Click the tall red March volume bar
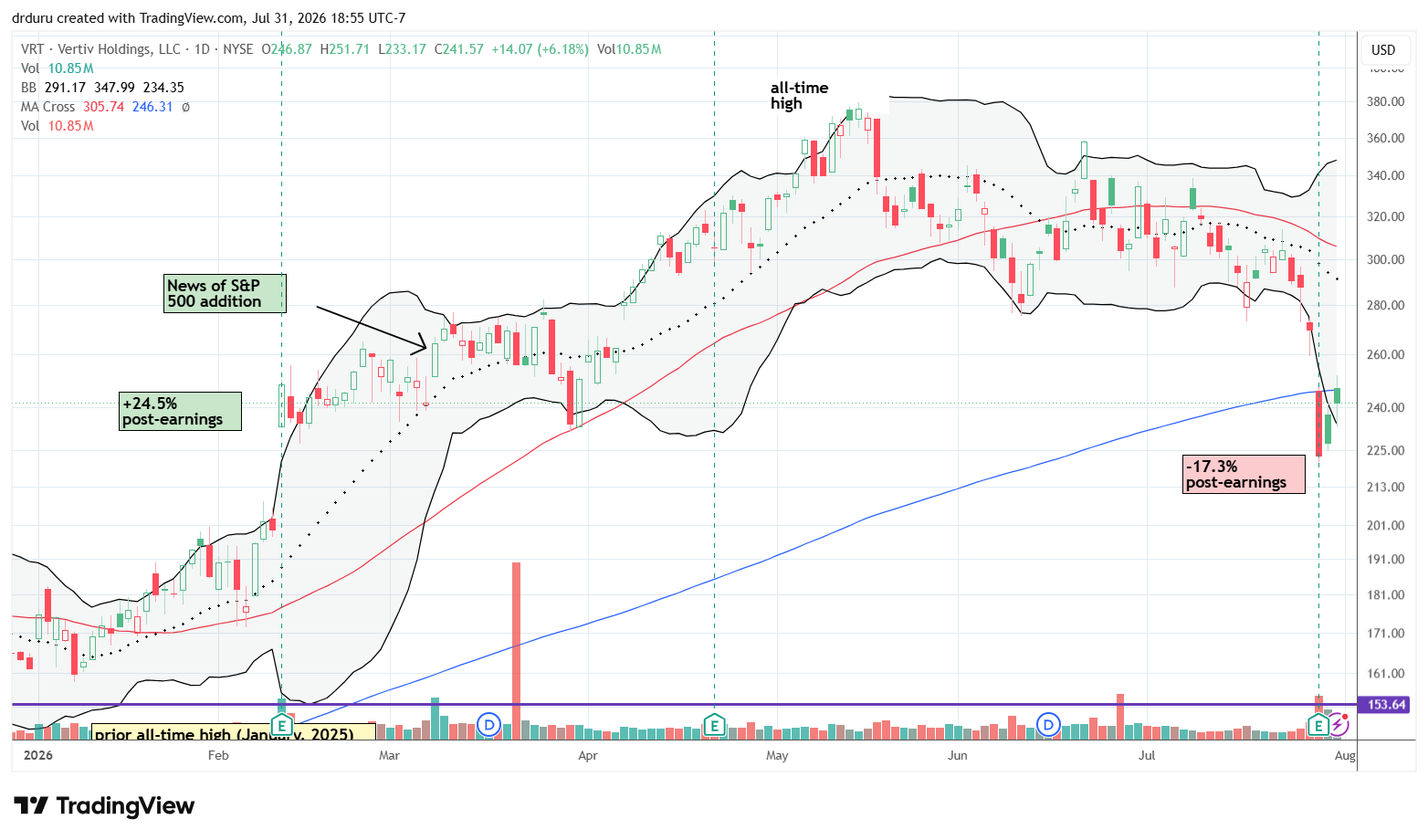Viewport: 1428px width, 840px height. click(516, 650)
